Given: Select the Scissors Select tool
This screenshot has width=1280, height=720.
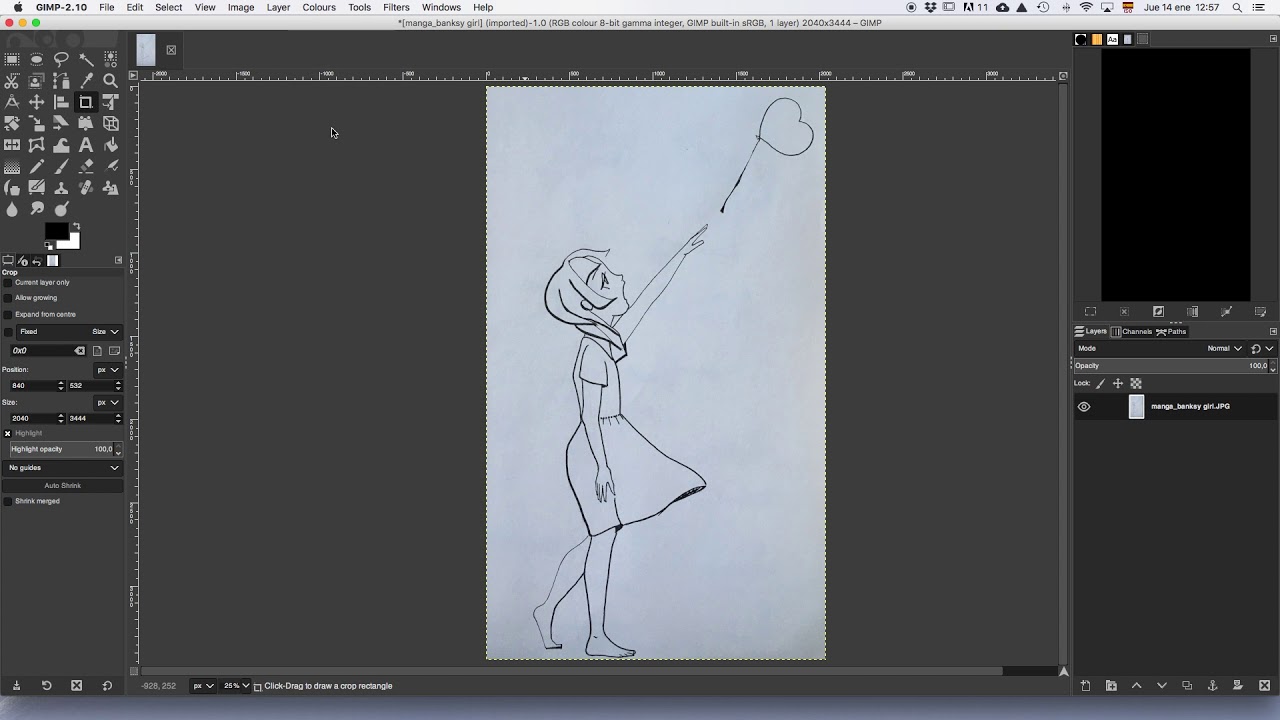Looking at the screenshot, I should (x=12, y=81).
